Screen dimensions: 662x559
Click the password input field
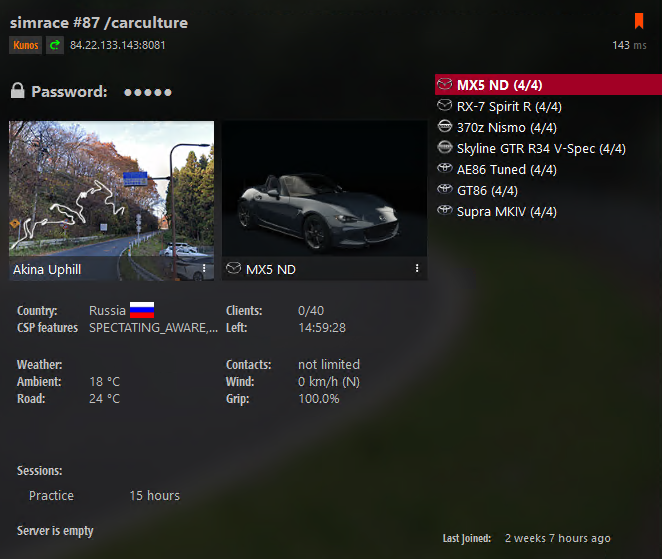click(x=148, y=92)
